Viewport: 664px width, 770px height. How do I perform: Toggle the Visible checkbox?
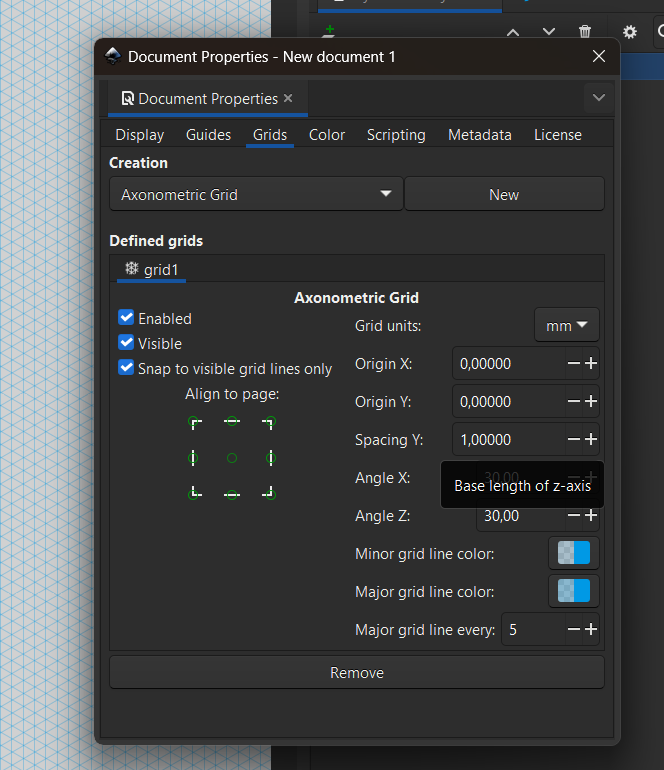[126, 342]
